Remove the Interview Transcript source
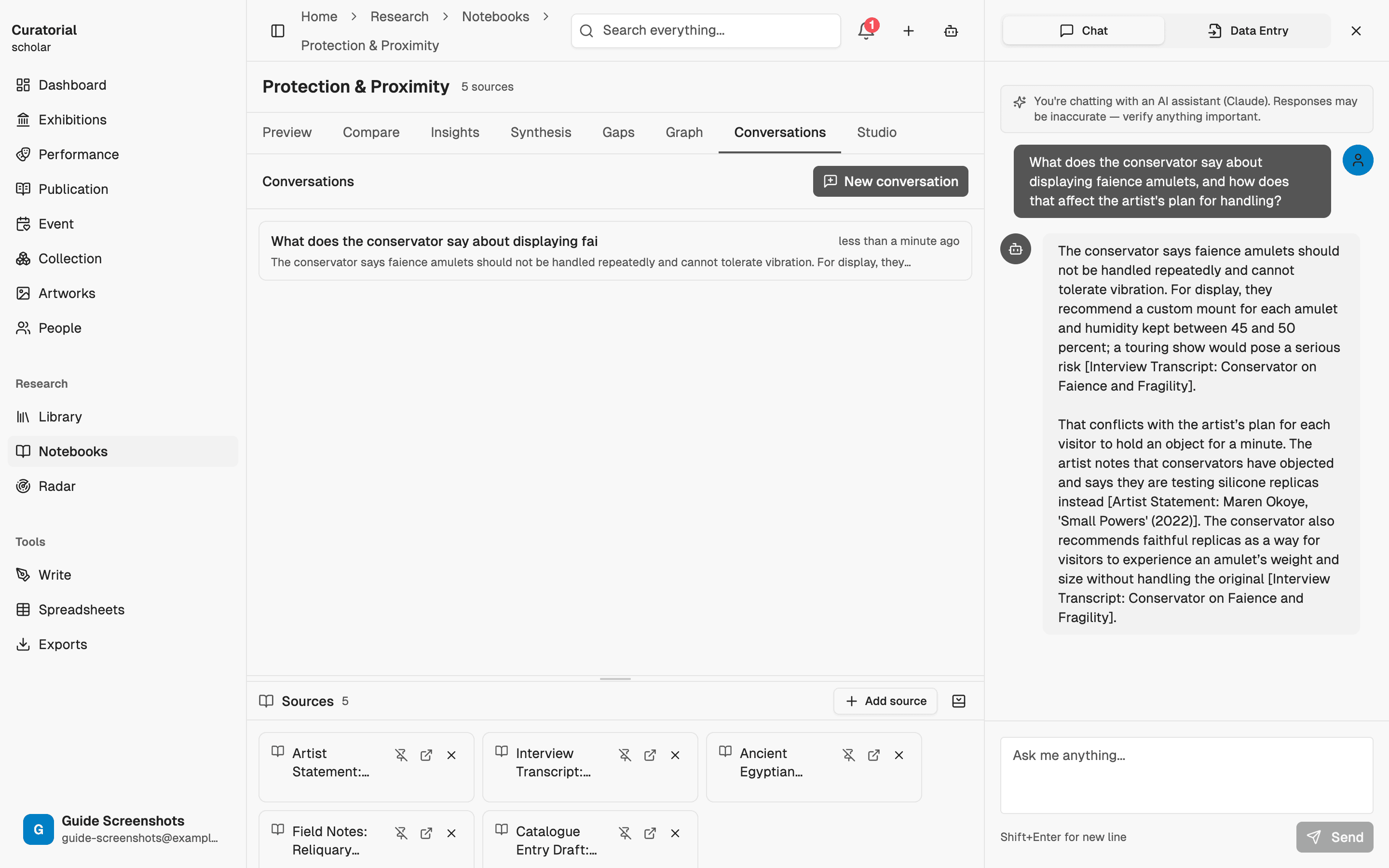Viewport: 1389px width, 868px height. (x=676, y=755)
